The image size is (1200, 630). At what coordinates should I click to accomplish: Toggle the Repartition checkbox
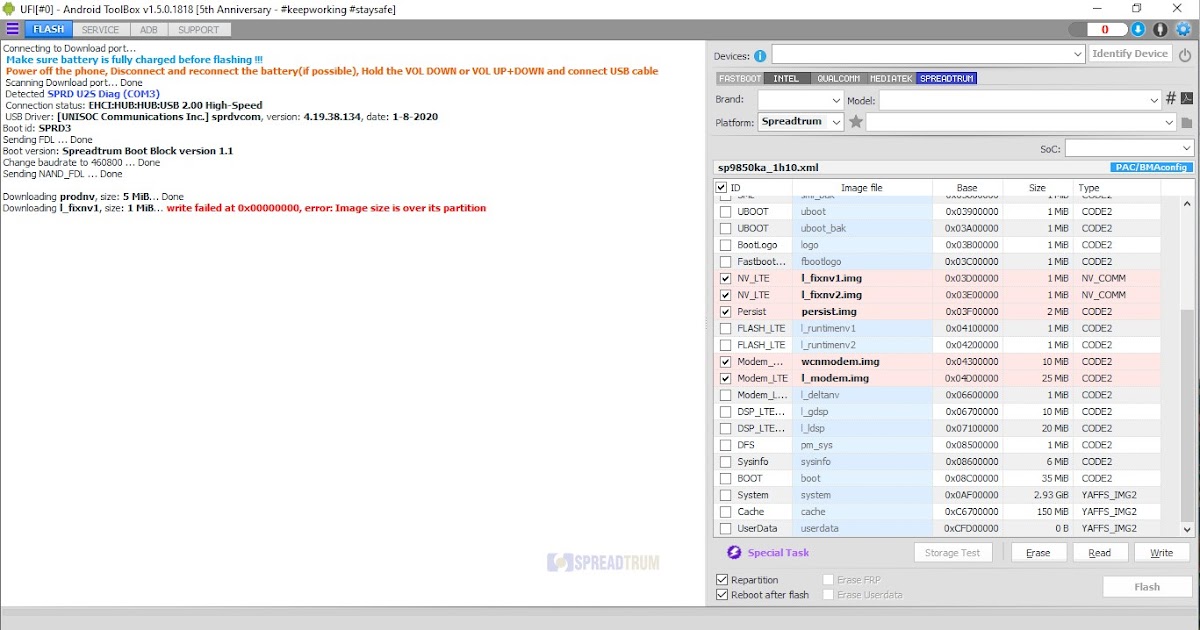point(722,580)
